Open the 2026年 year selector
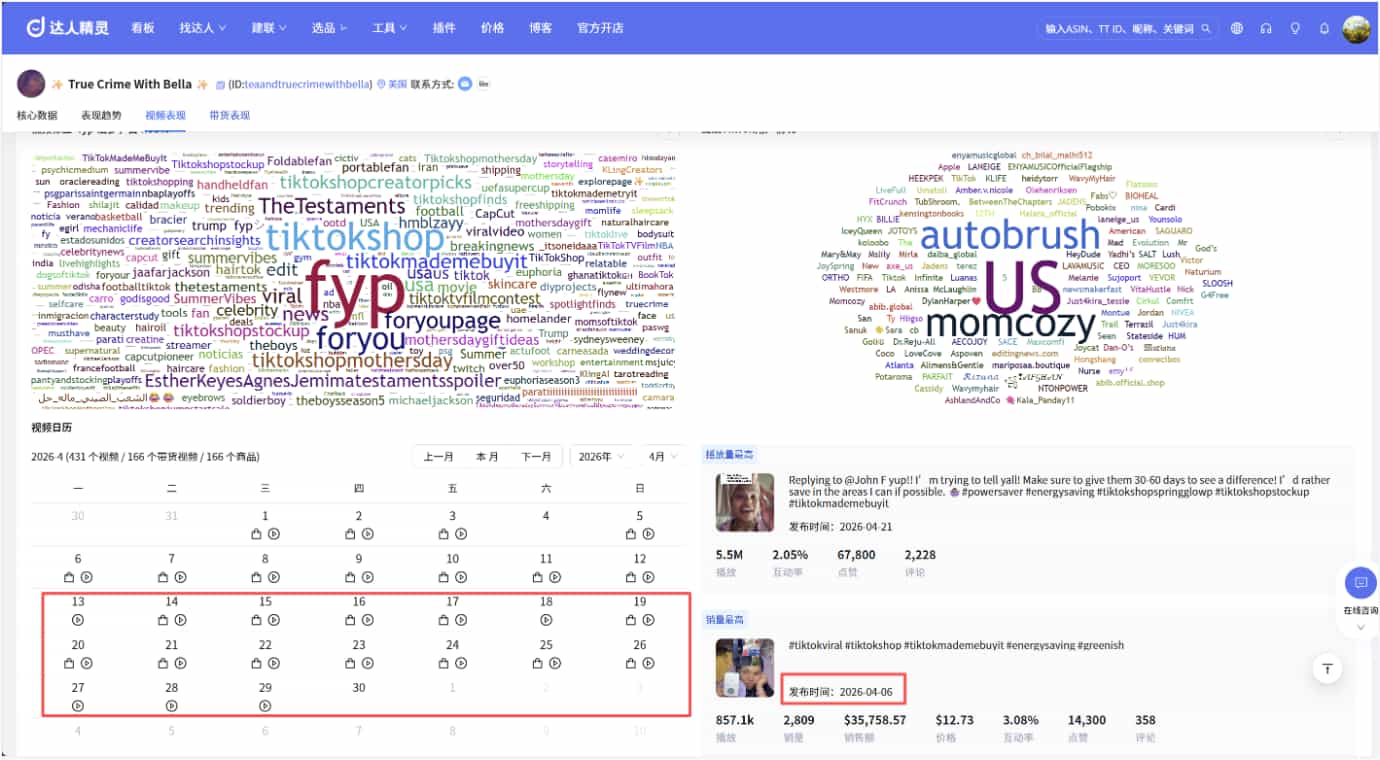This screenshot has height=760, width=1380. tap(600, 456)
